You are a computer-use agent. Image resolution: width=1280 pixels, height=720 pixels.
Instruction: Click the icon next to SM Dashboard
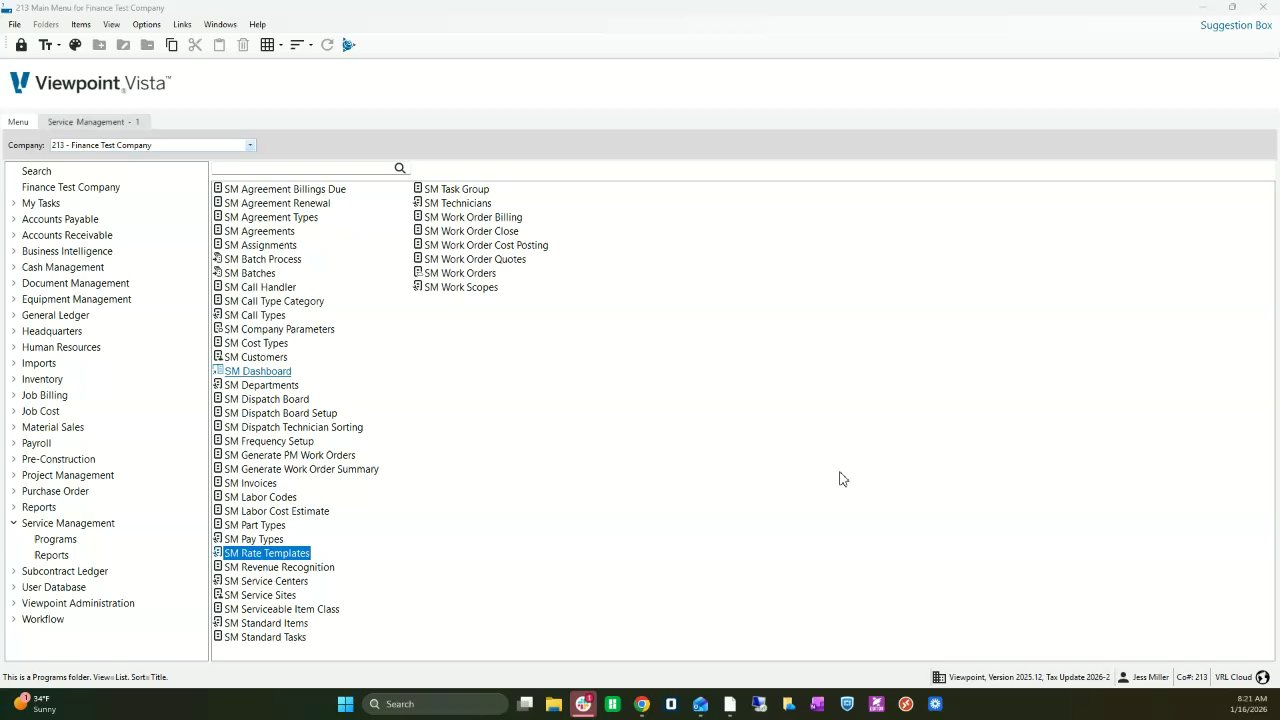218,371
